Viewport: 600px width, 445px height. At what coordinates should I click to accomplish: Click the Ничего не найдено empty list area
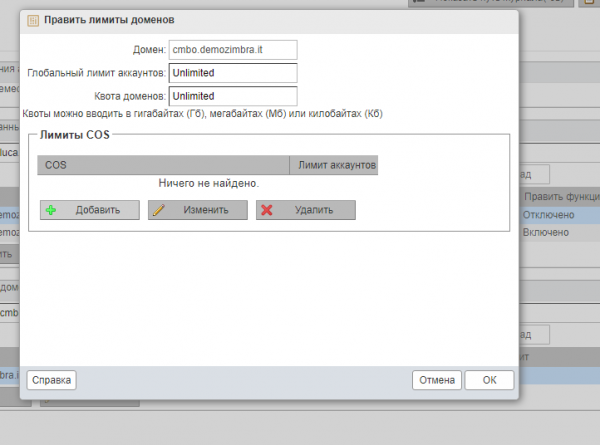tap(208, 184)
